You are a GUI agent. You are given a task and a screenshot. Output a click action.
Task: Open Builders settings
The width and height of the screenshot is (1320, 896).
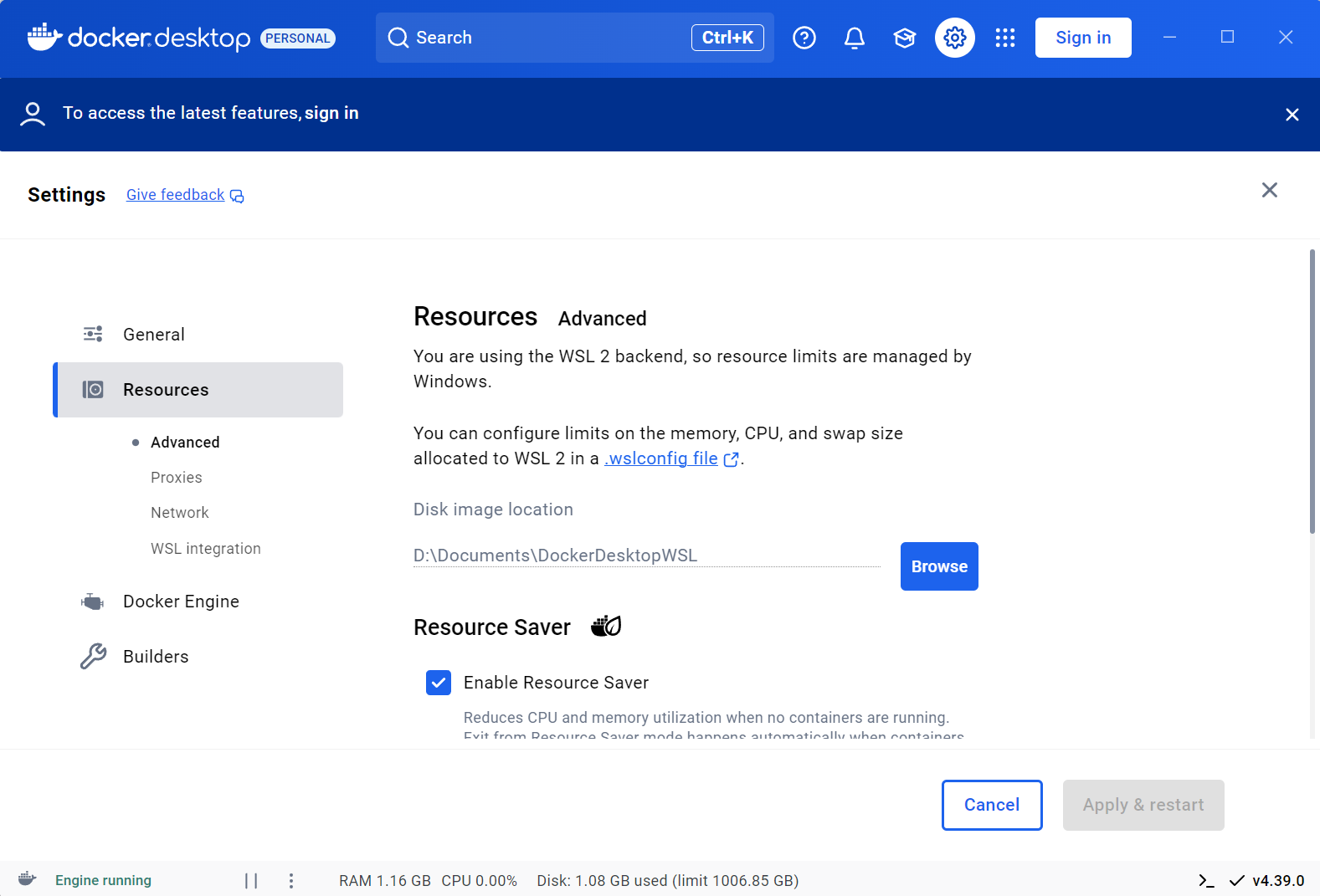pos(198,657)
